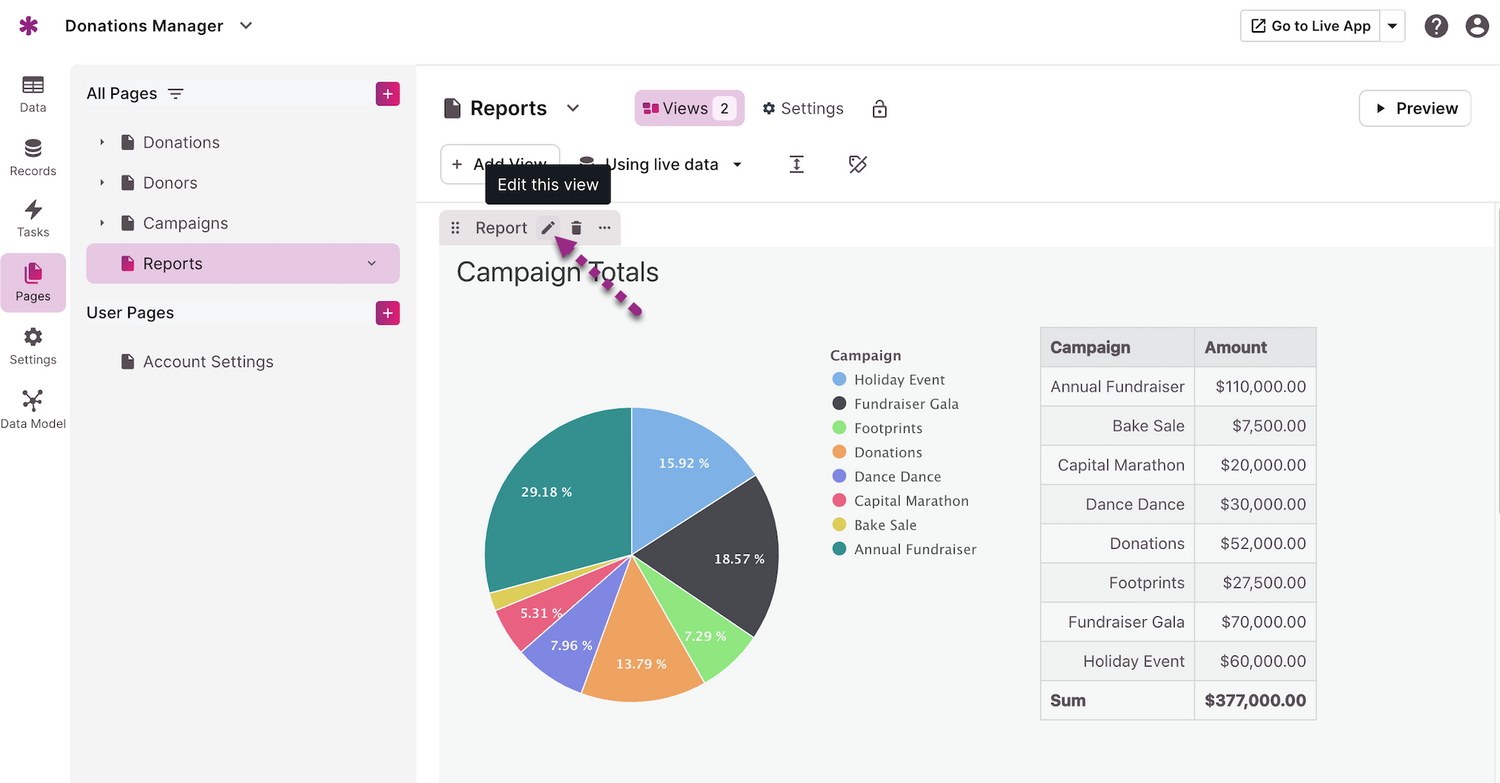
Task: Add a new User Pages page
Action: tap(388, 313)
